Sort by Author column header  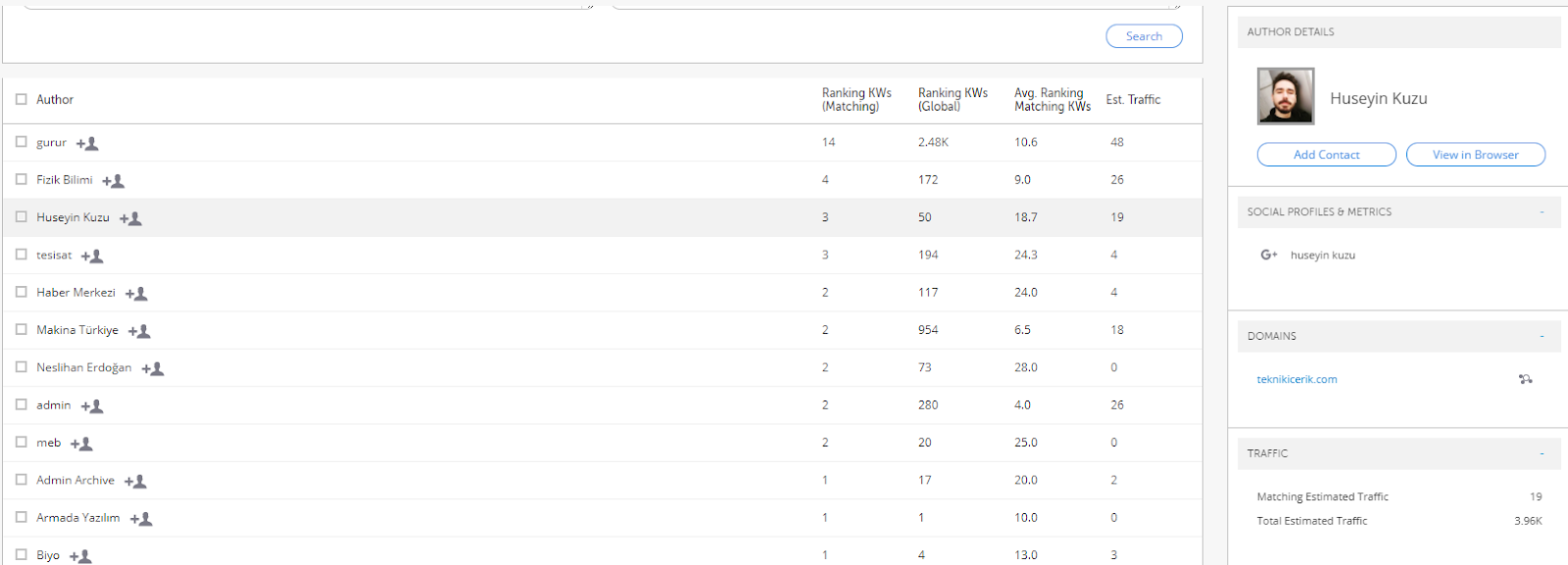[55, 100]
